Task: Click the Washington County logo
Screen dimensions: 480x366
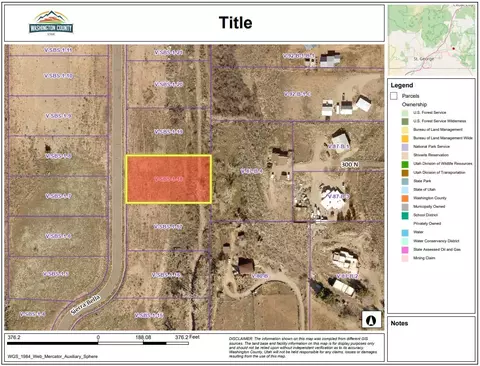Action: coord(51,23)
